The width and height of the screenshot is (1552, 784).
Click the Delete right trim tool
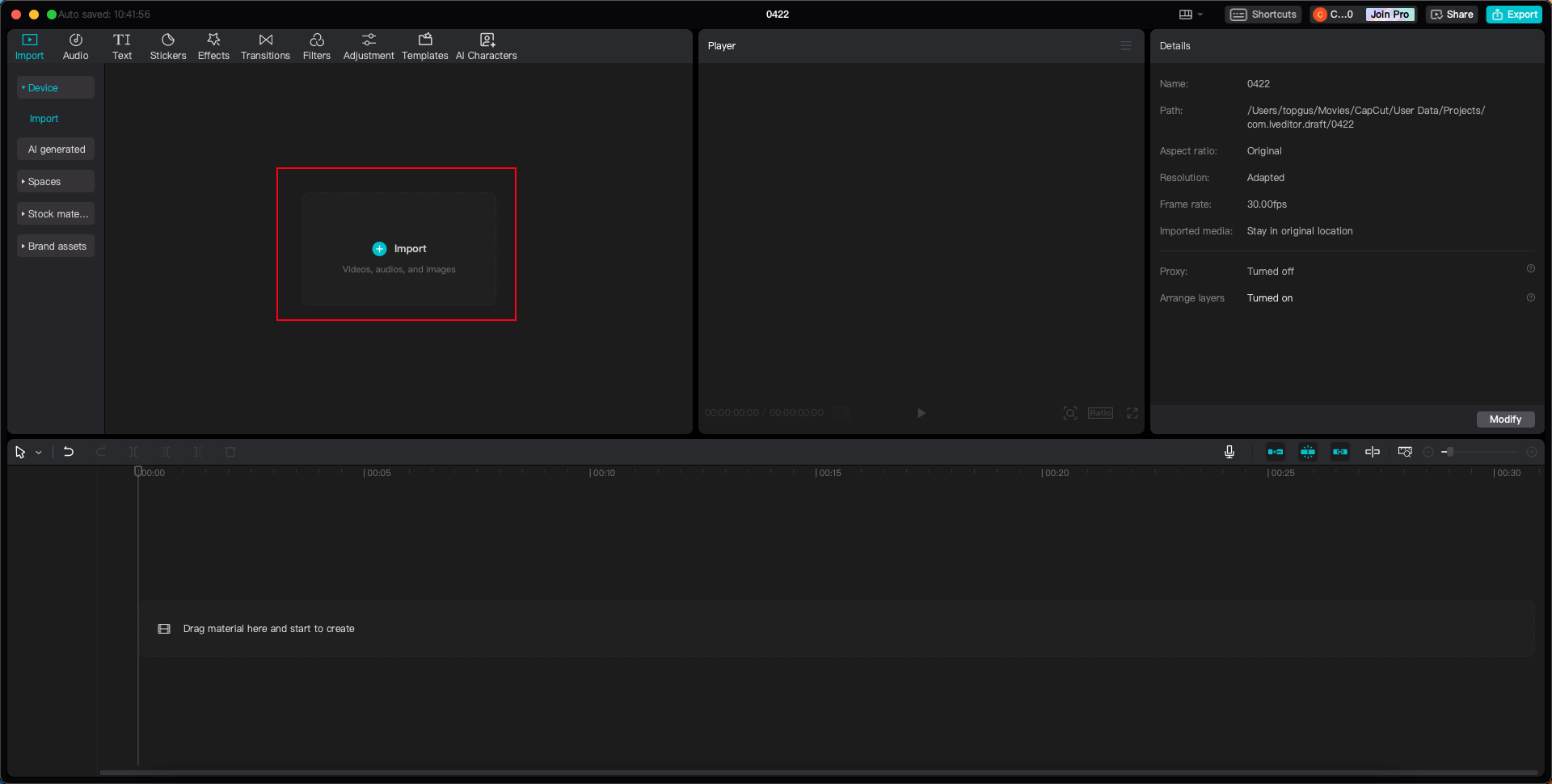pyautogui.click(x=198, y=452)
